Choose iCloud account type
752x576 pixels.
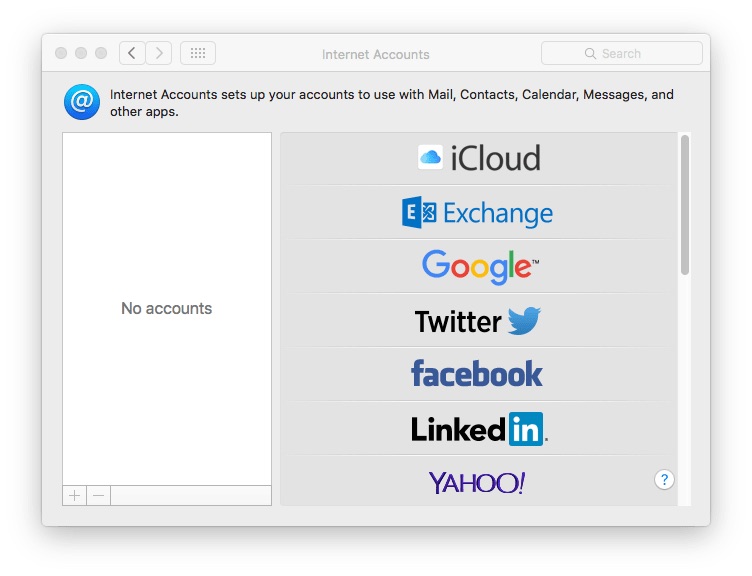(479, 158)
